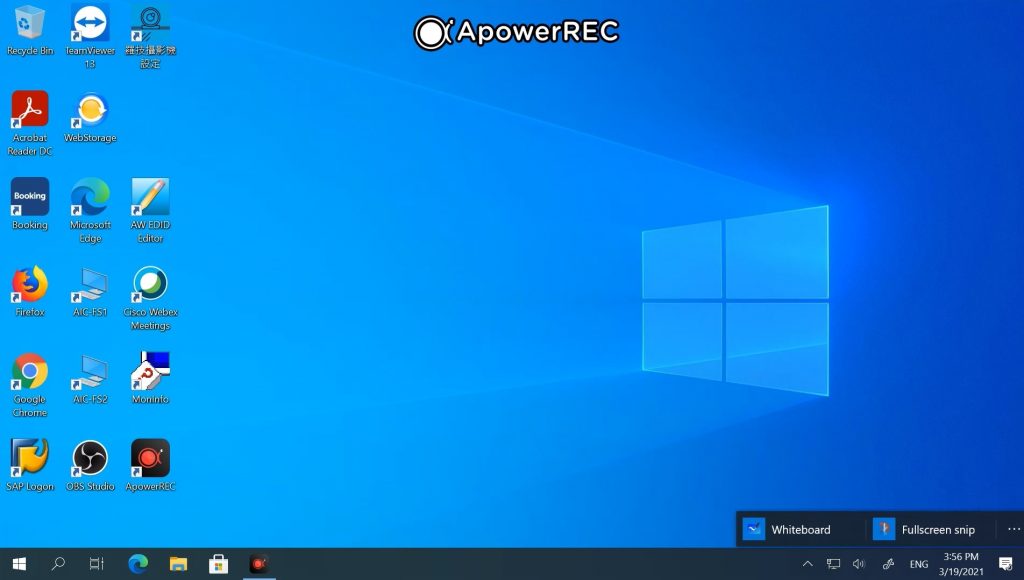The height and width of the screenshot is (580, 1024).
Task: Click the AIC-FS2 network shortcut
Action: [89, 378]
